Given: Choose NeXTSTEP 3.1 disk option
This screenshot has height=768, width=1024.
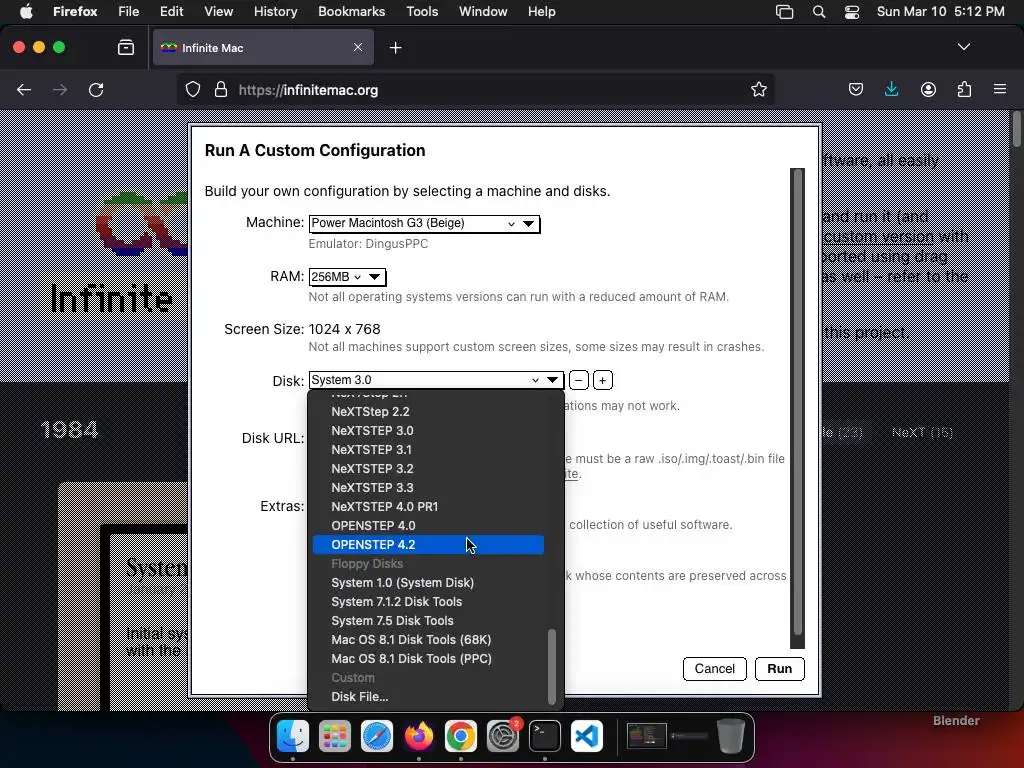Looking at the screenshot, I should [x=428, y=449].
